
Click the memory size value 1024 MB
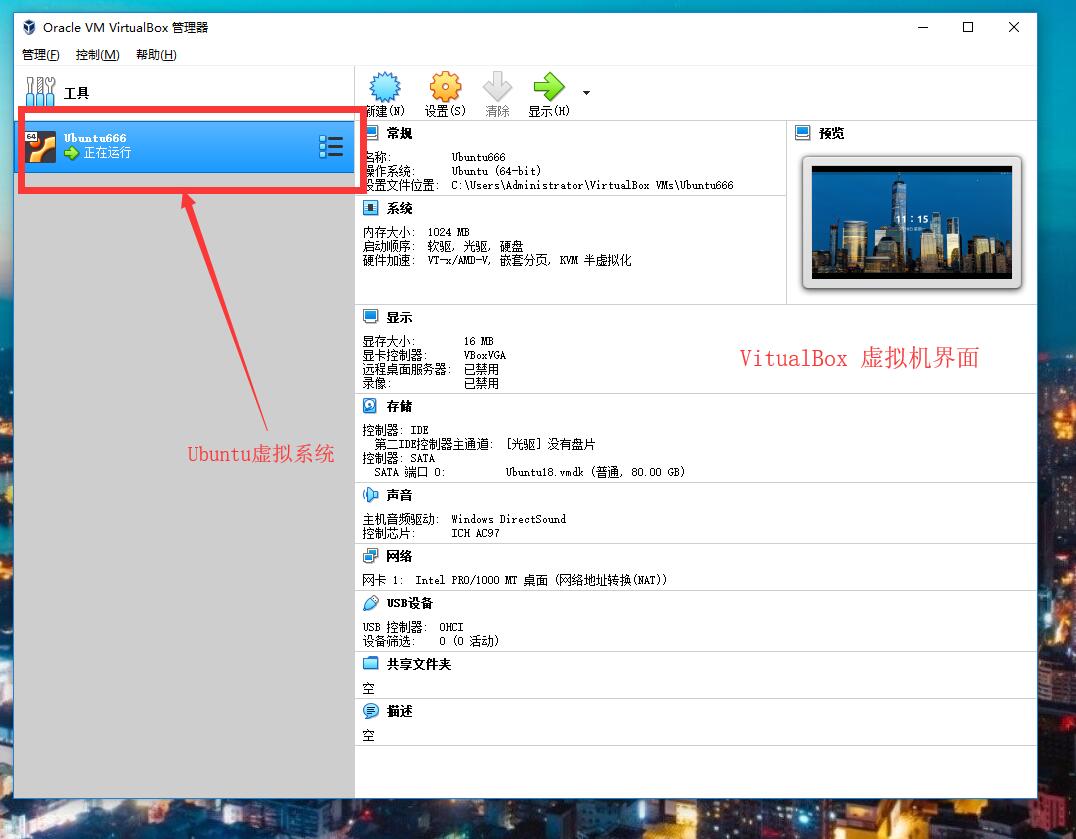click(448, 232)
